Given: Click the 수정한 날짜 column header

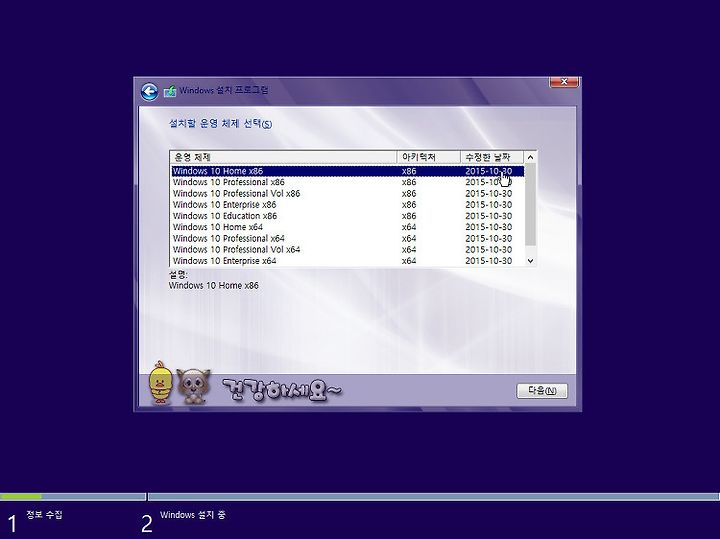Looking at the screenshot, I should (x=492, y=157).
